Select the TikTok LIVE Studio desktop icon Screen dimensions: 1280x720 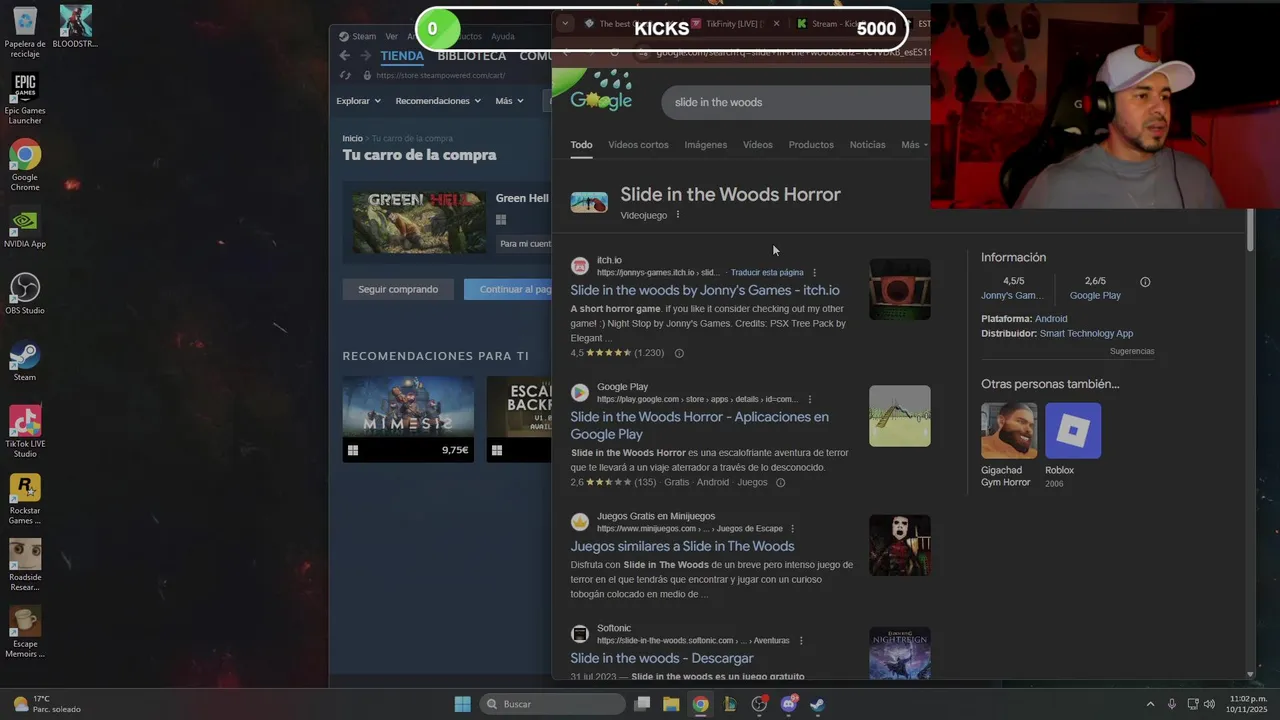tap(25, 432)
